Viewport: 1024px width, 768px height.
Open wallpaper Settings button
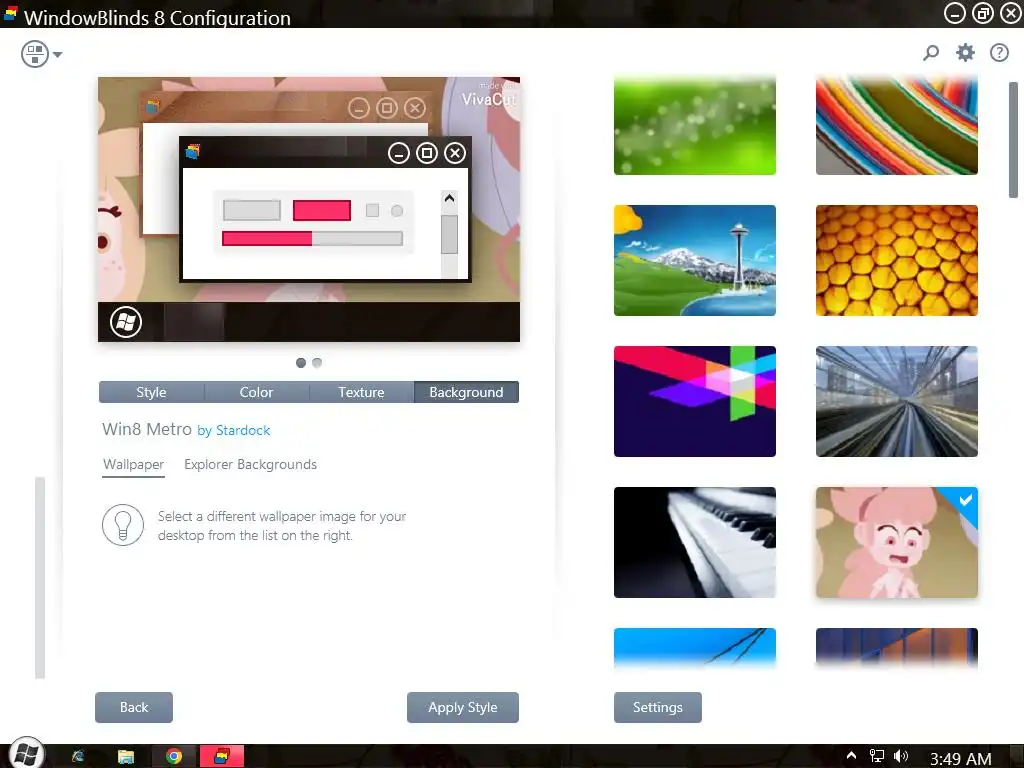[x=658, y=707]
